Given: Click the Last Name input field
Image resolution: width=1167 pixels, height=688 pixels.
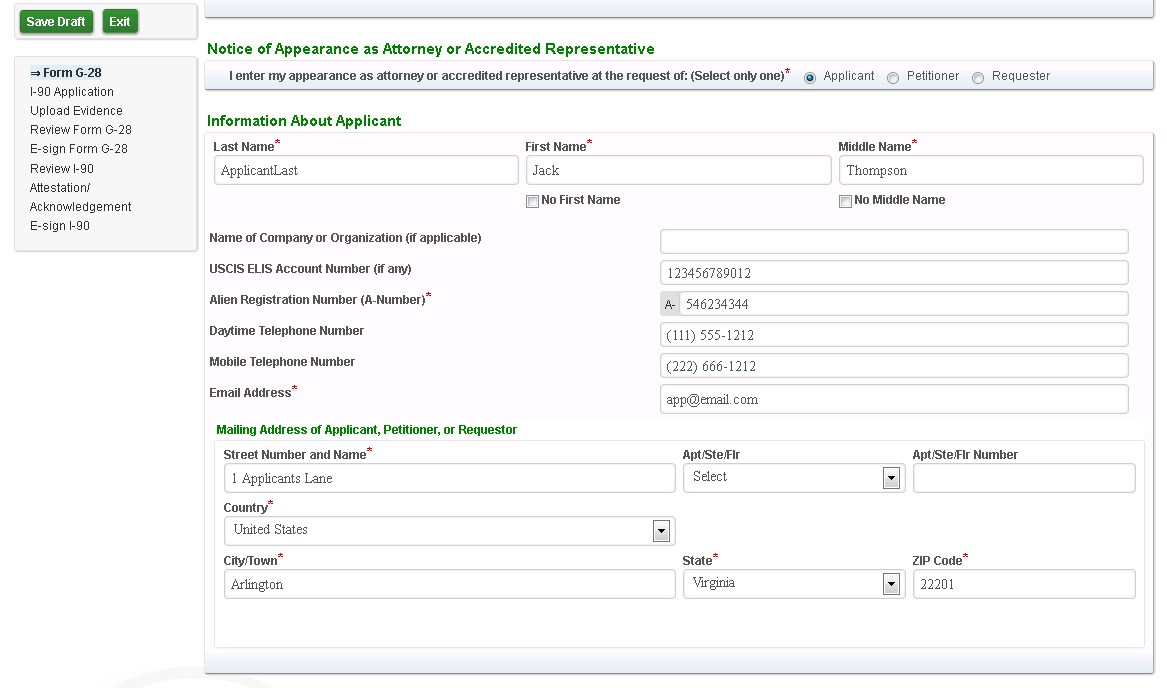Looking at the screenshot, I should pyautogui.click(x=365, y=171).
